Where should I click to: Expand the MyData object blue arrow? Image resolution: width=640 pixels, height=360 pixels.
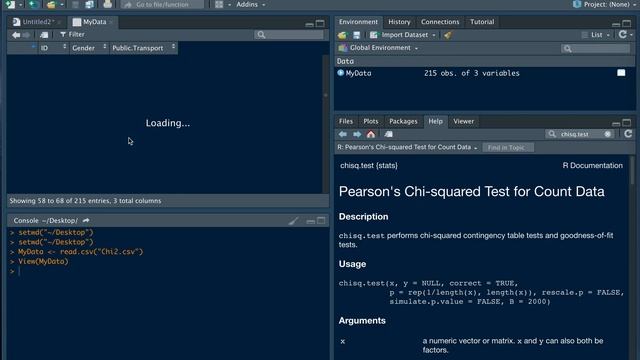340,73
